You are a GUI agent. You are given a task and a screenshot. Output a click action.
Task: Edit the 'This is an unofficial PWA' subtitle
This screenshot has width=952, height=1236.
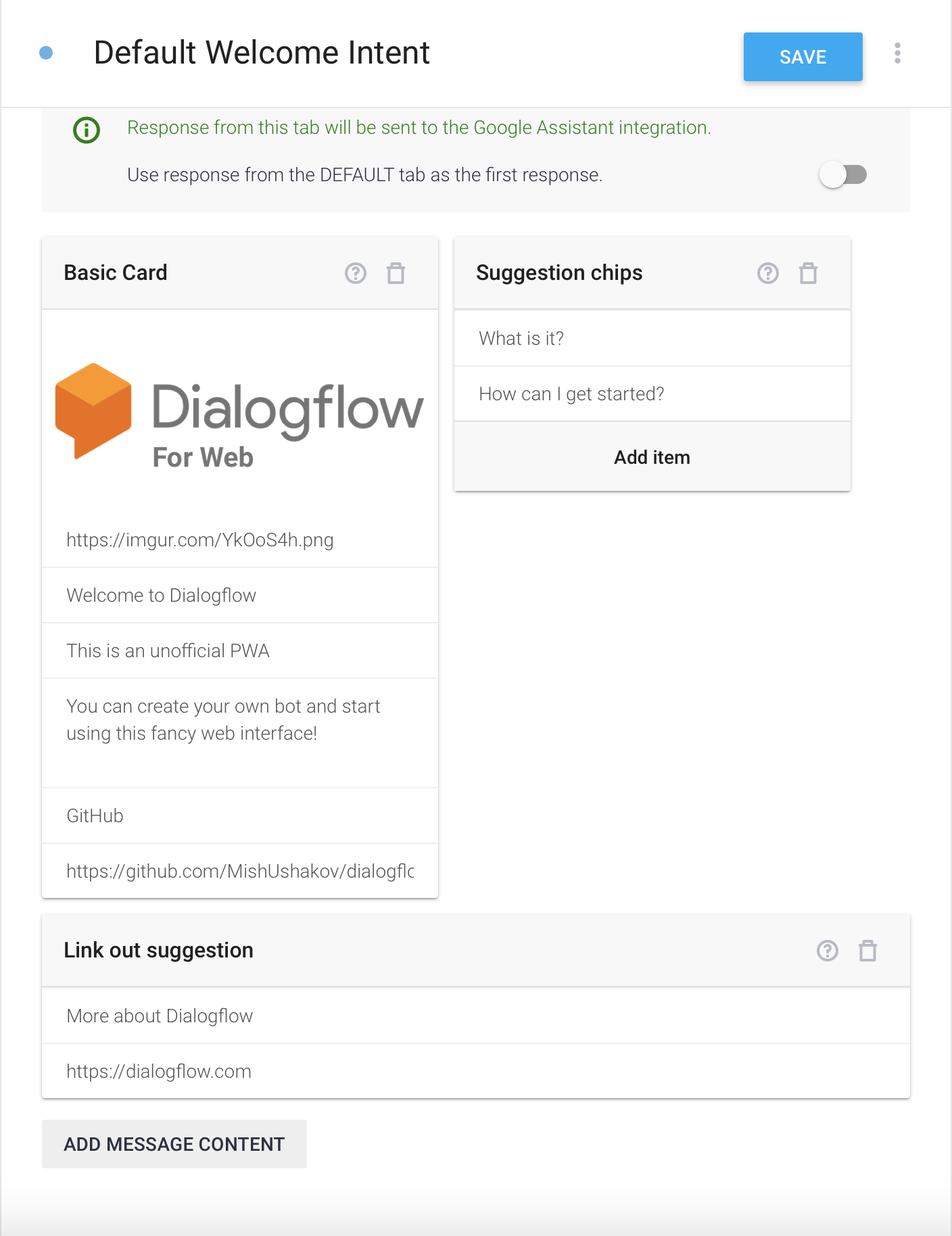[240, 650]
